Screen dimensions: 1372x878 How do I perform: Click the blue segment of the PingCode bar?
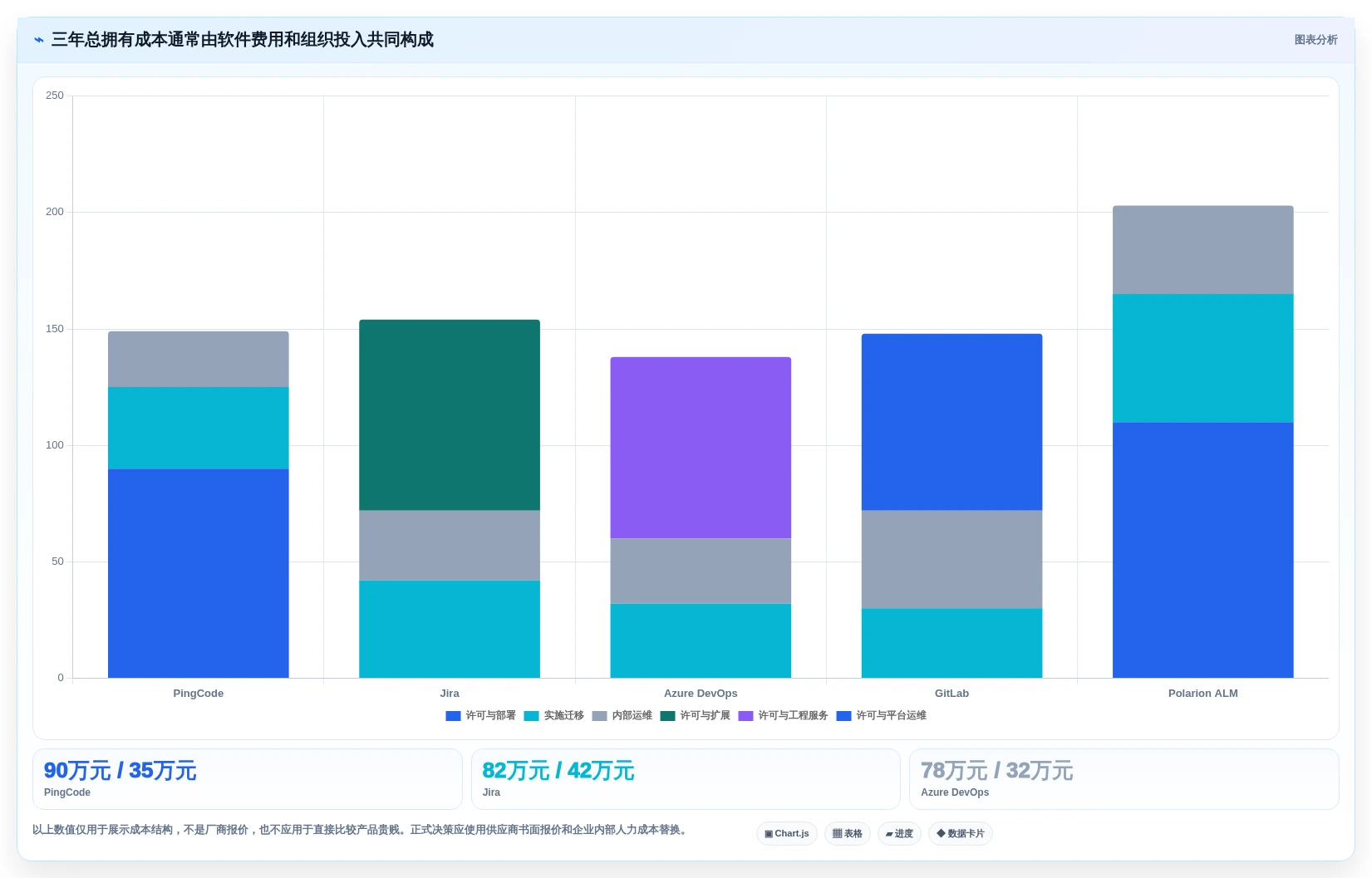(x=199, y=573)
